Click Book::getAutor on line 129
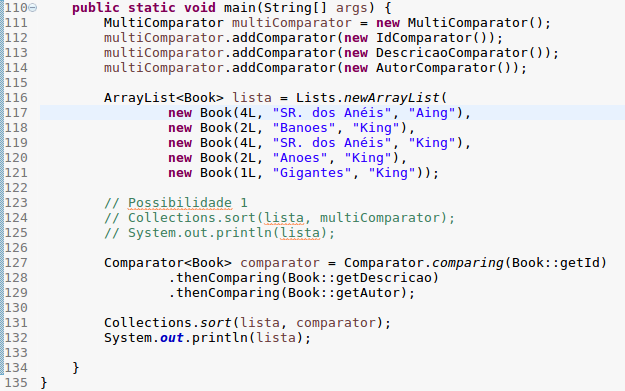 click(344, 293)
